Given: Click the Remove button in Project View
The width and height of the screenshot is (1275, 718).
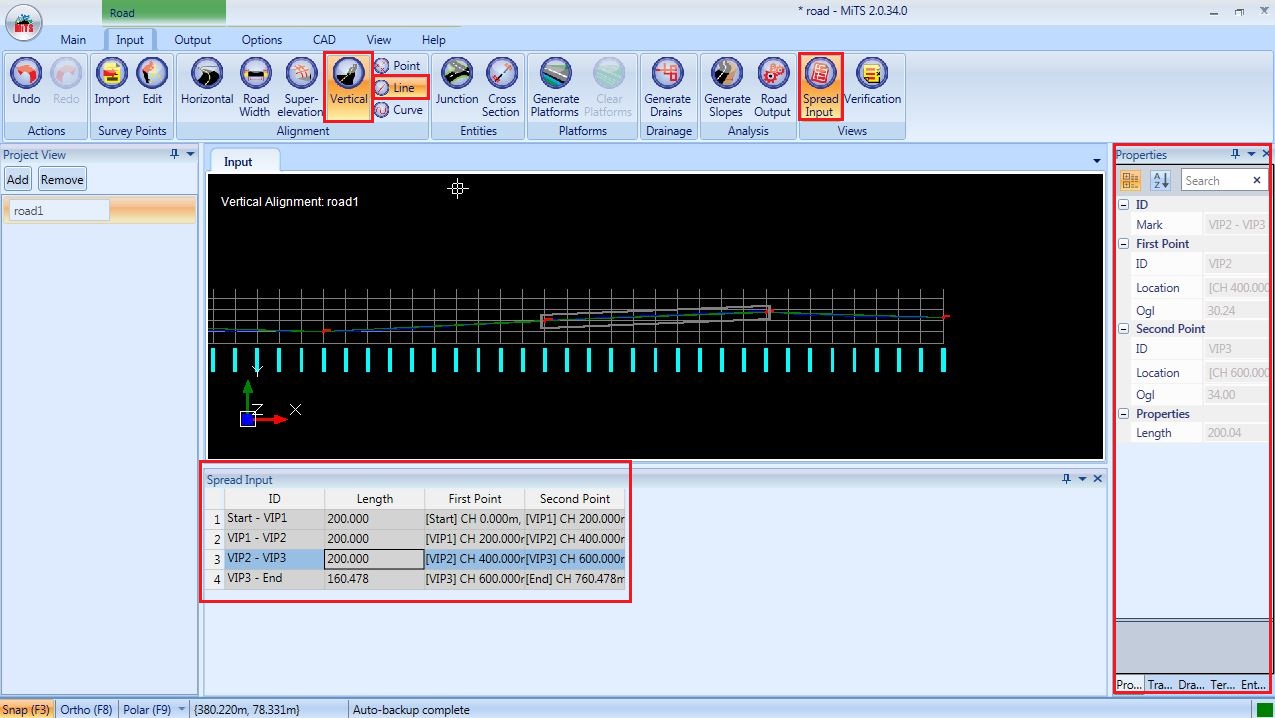Looking at the screenshot, I should coord(62,180).
